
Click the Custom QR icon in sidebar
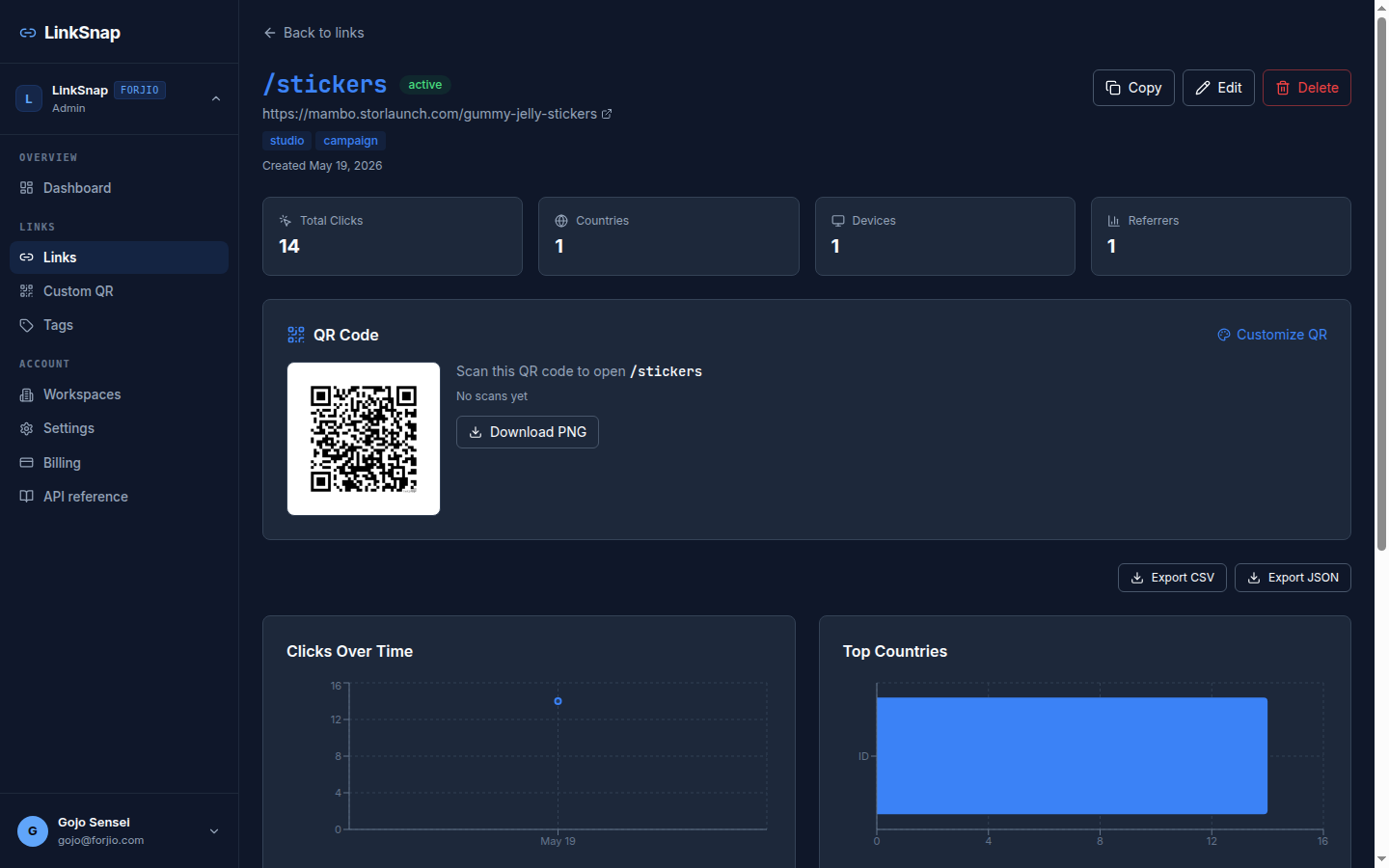tap(27, 291)
